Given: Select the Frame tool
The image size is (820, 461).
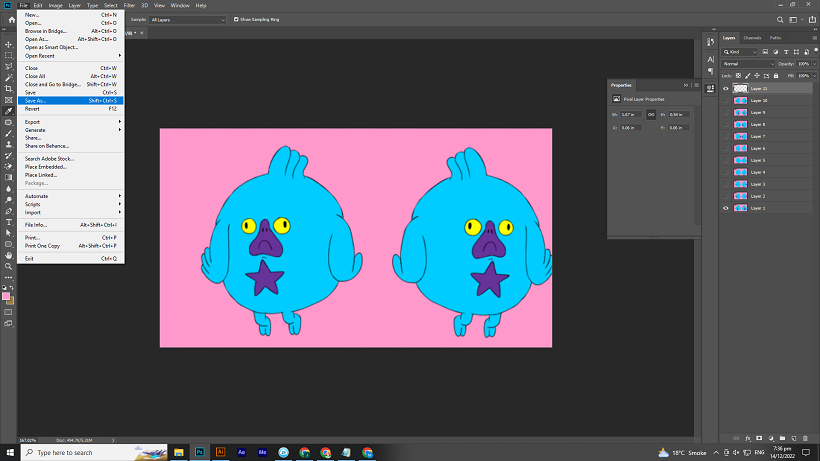Looking at the screenshot, I should [8, 100].
